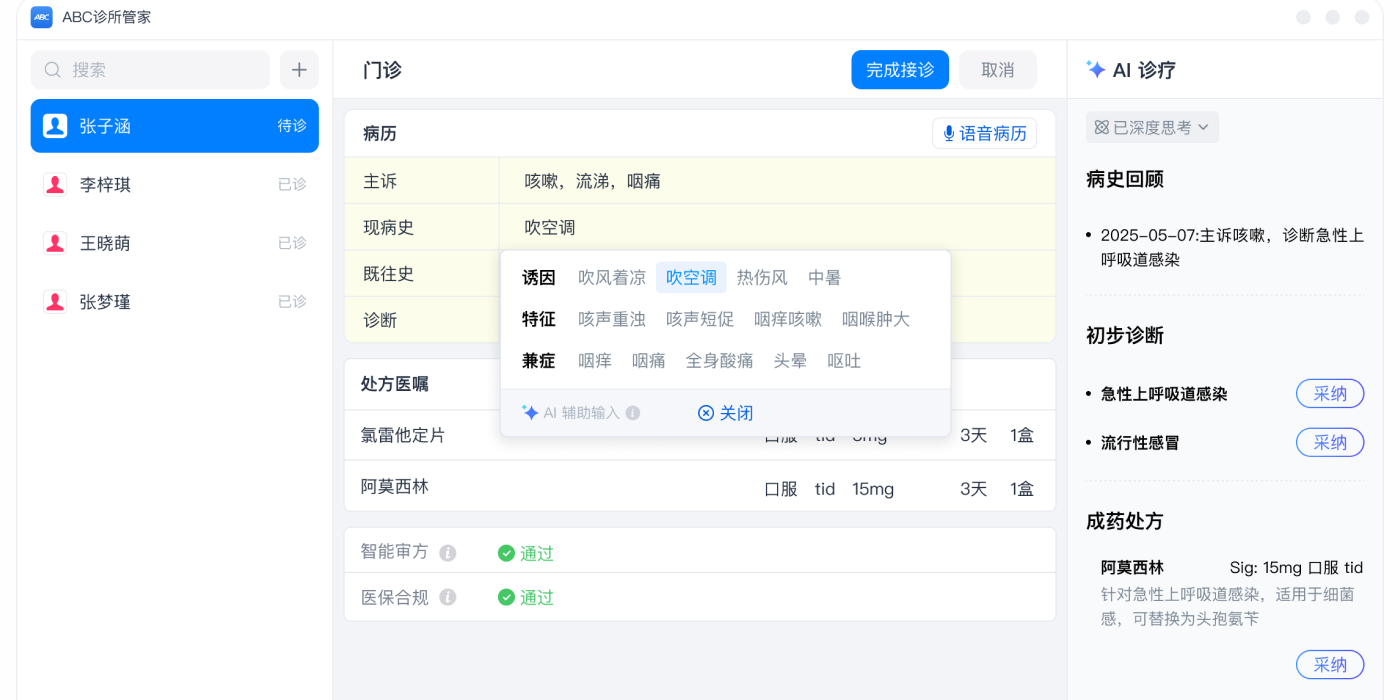Open 张子涵 patient in the list
Screen dimensions: 1400x700
point(174,126)
